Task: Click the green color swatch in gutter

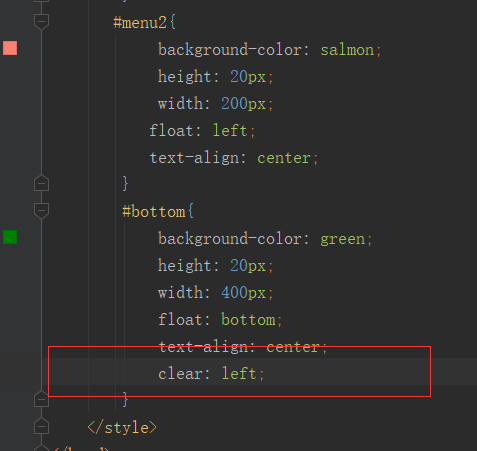Action: point(10,237)
